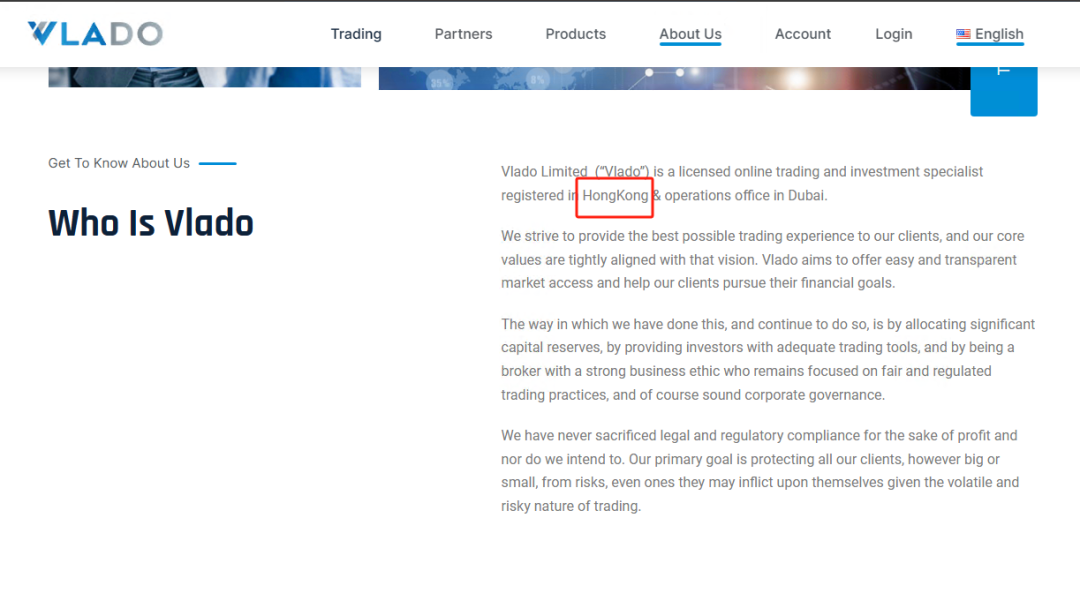The image size is (1080, 608).
Task: Open the Partners menu
Action: pyautogui.click(x=464, y=34)
